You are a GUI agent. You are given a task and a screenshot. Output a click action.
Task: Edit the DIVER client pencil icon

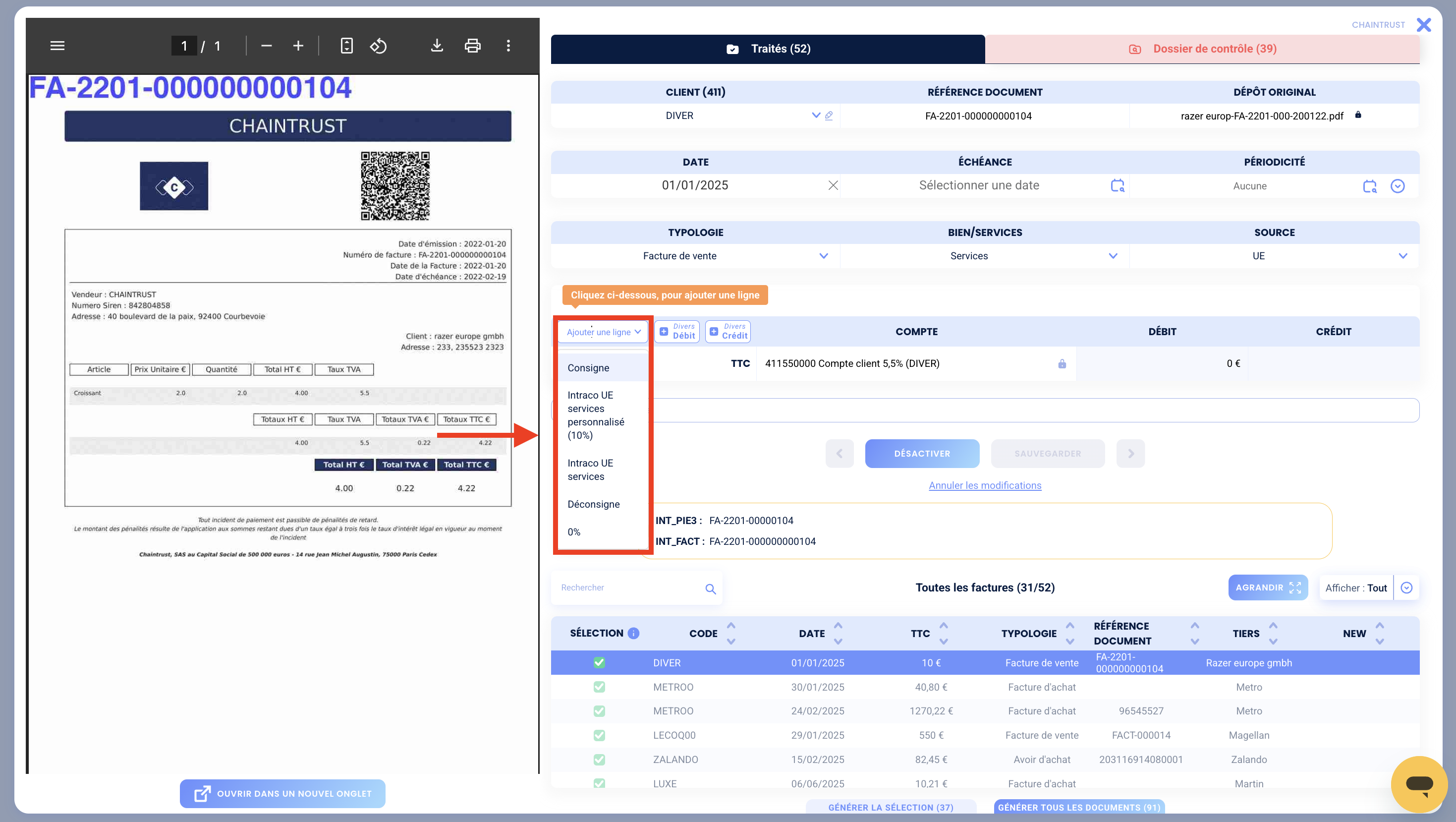pyautogui.click(x=829, y=116)
